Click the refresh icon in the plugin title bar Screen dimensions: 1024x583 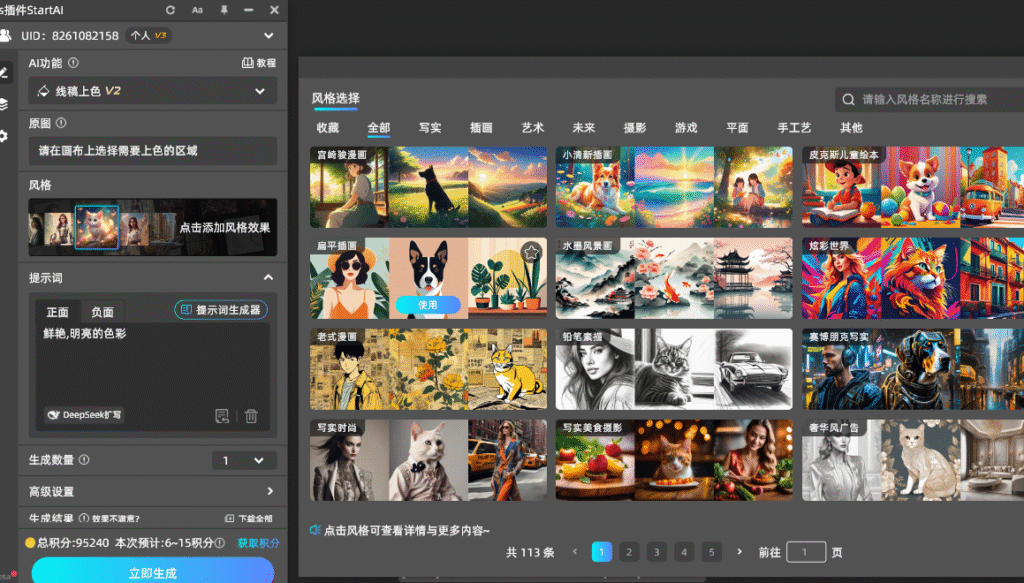pyautogui.click(x=171, y=9)
